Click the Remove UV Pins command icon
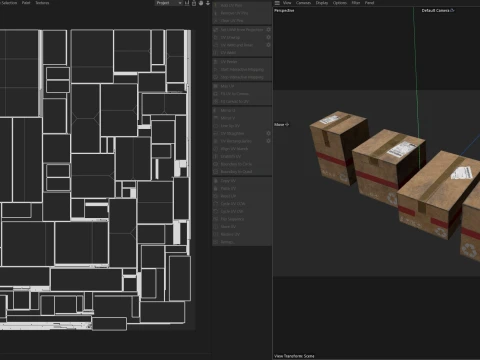480x360 pixels. click(x=216, y=13)
